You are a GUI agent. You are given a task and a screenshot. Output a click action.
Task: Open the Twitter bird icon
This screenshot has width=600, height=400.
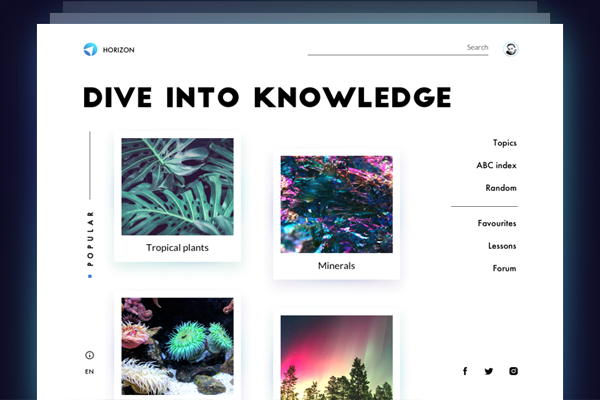point(489,371)
